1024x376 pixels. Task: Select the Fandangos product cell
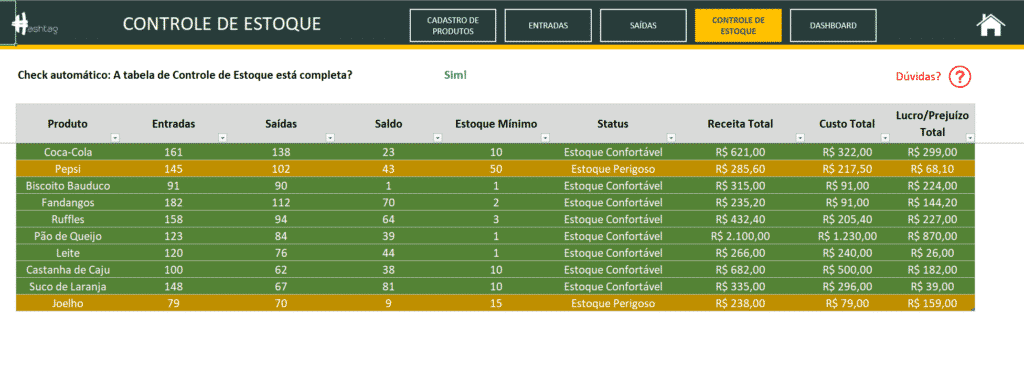click(68, 202)
